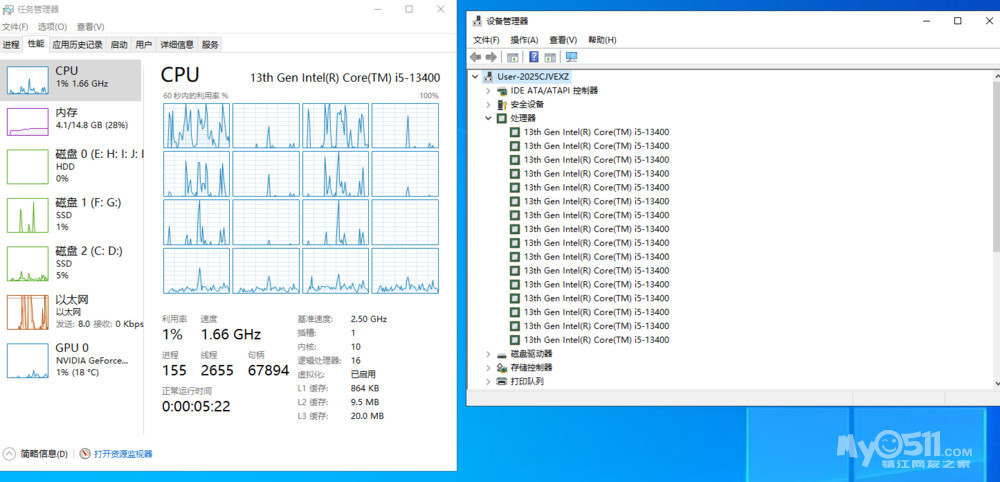Collapse Task Manager with 简略信息 toggle
Screen dimensions: 1000x482
pos(36,454)
